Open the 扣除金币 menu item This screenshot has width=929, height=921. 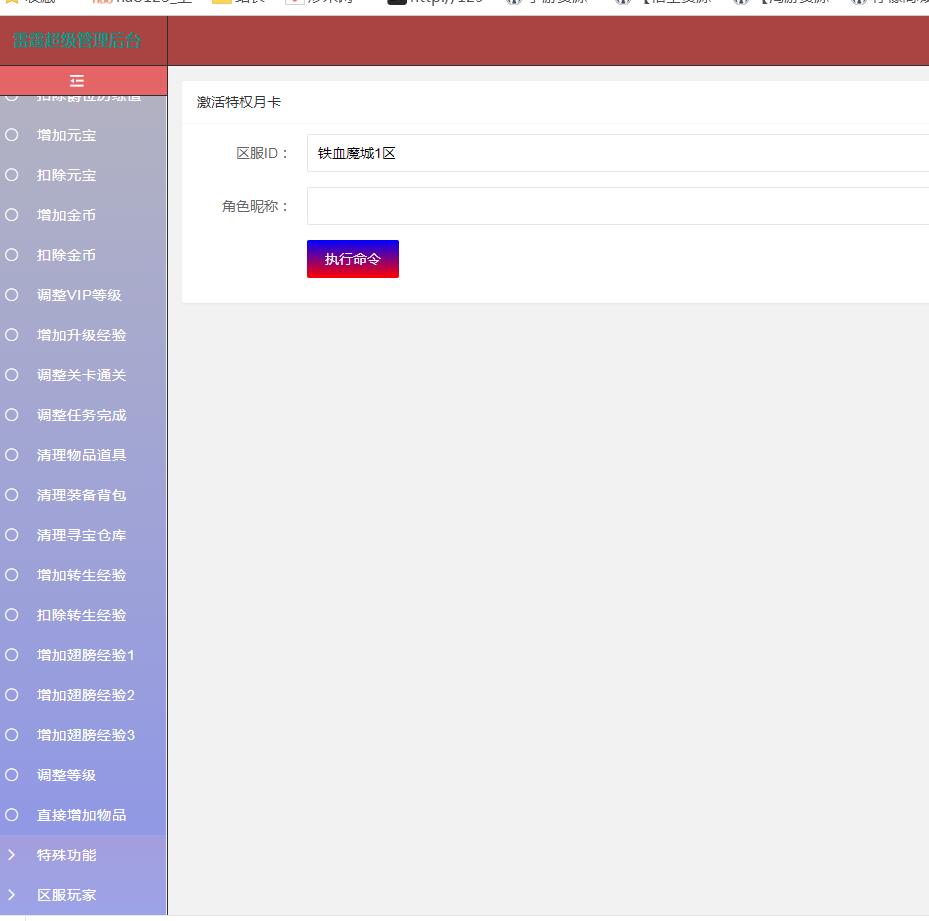pyautogui.click(x=67, y=255)
